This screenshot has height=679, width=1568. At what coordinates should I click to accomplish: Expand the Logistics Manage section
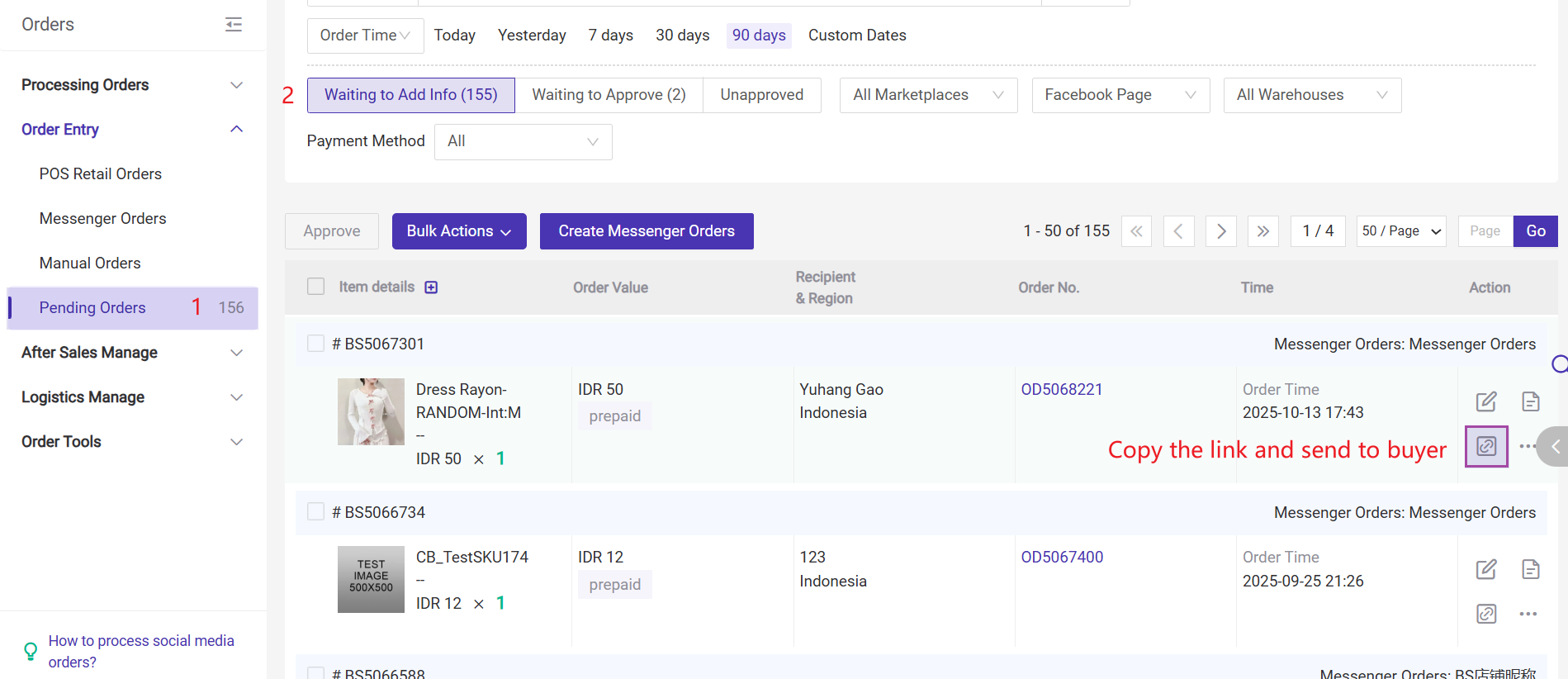(x=132, y=397)
